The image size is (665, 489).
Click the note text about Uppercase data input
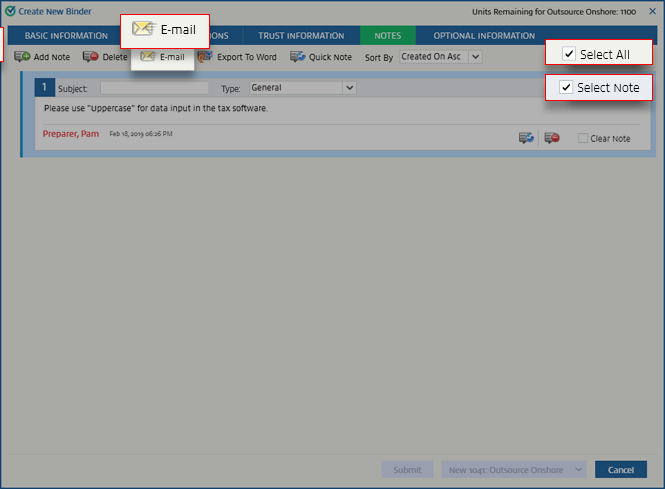coord(156,108)
